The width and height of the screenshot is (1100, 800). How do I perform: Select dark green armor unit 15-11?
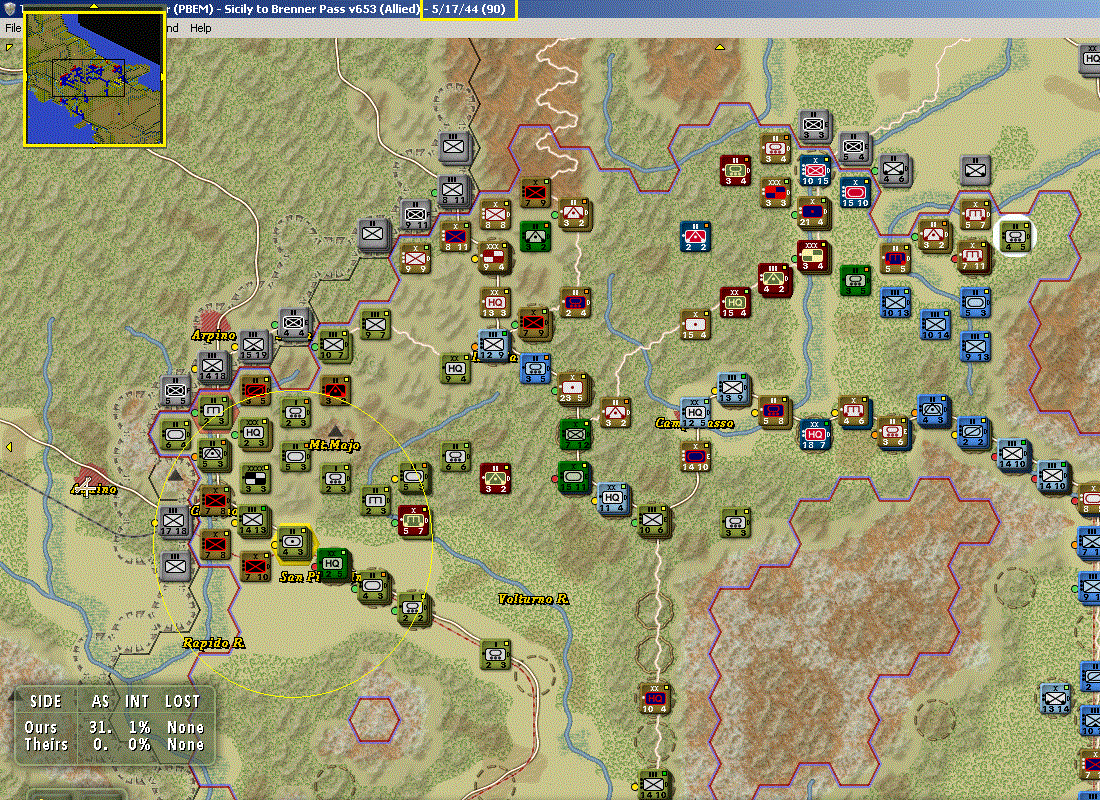pos(573,478)
